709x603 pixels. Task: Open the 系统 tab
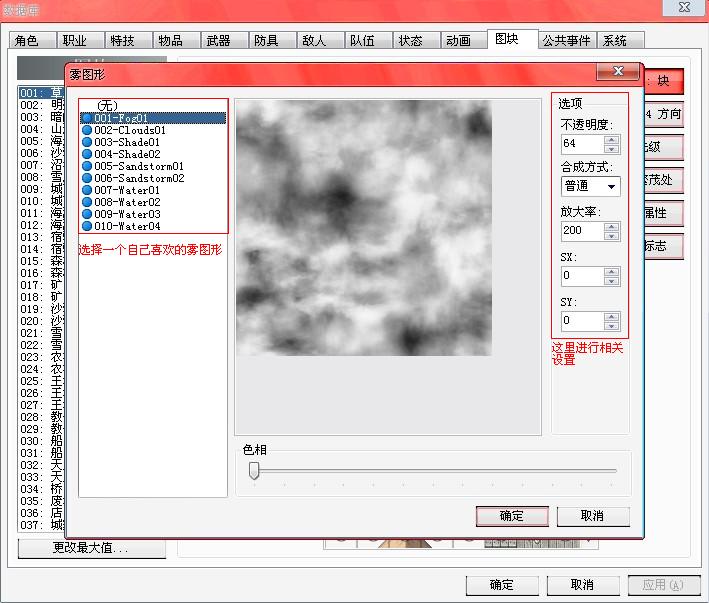[620, 41]
